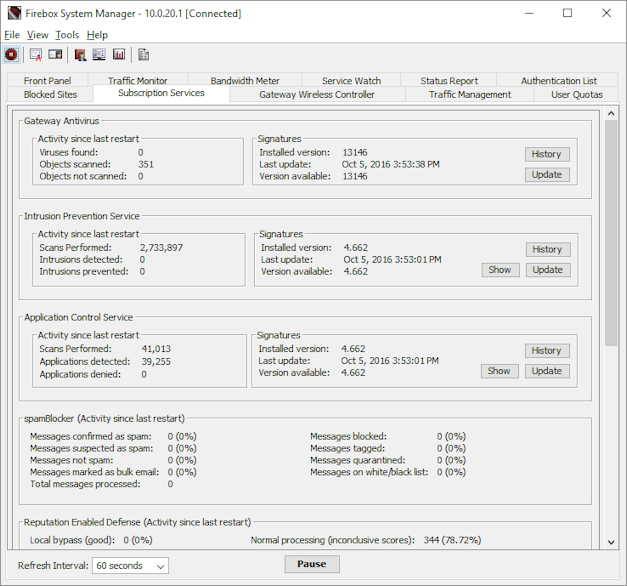The height and width of the screenshot is (586, 627).
Task: Click the HostWatch window toolbar icon
Action: [55, 55]
